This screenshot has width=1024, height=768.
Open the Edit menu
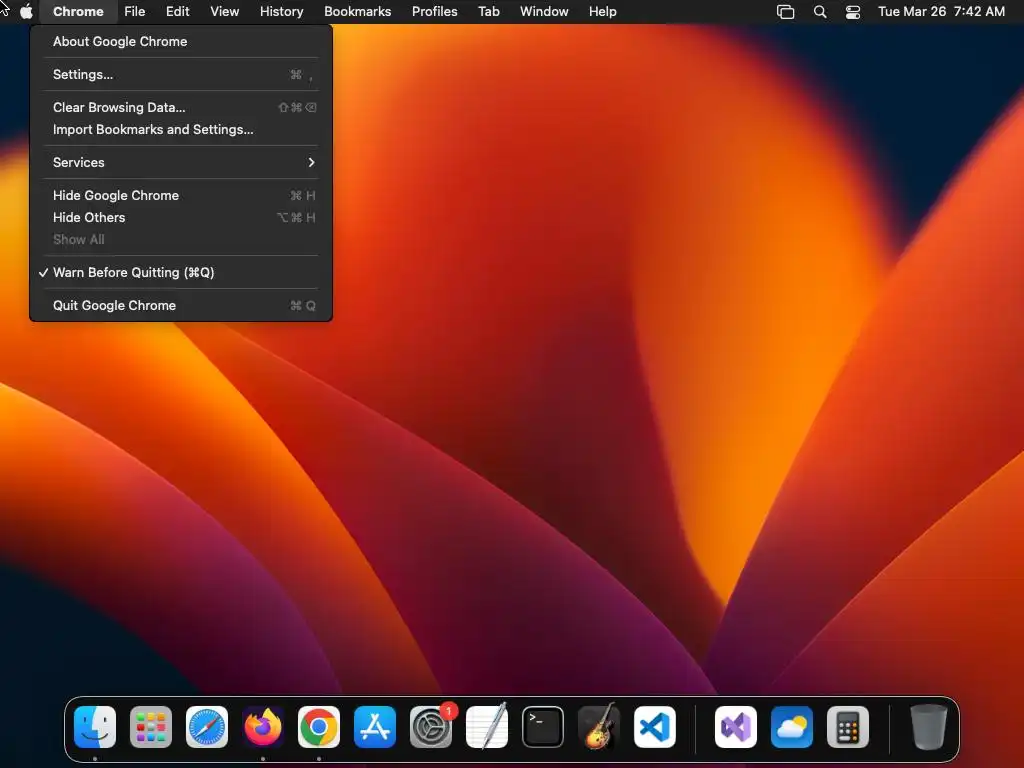pos(178,12)
